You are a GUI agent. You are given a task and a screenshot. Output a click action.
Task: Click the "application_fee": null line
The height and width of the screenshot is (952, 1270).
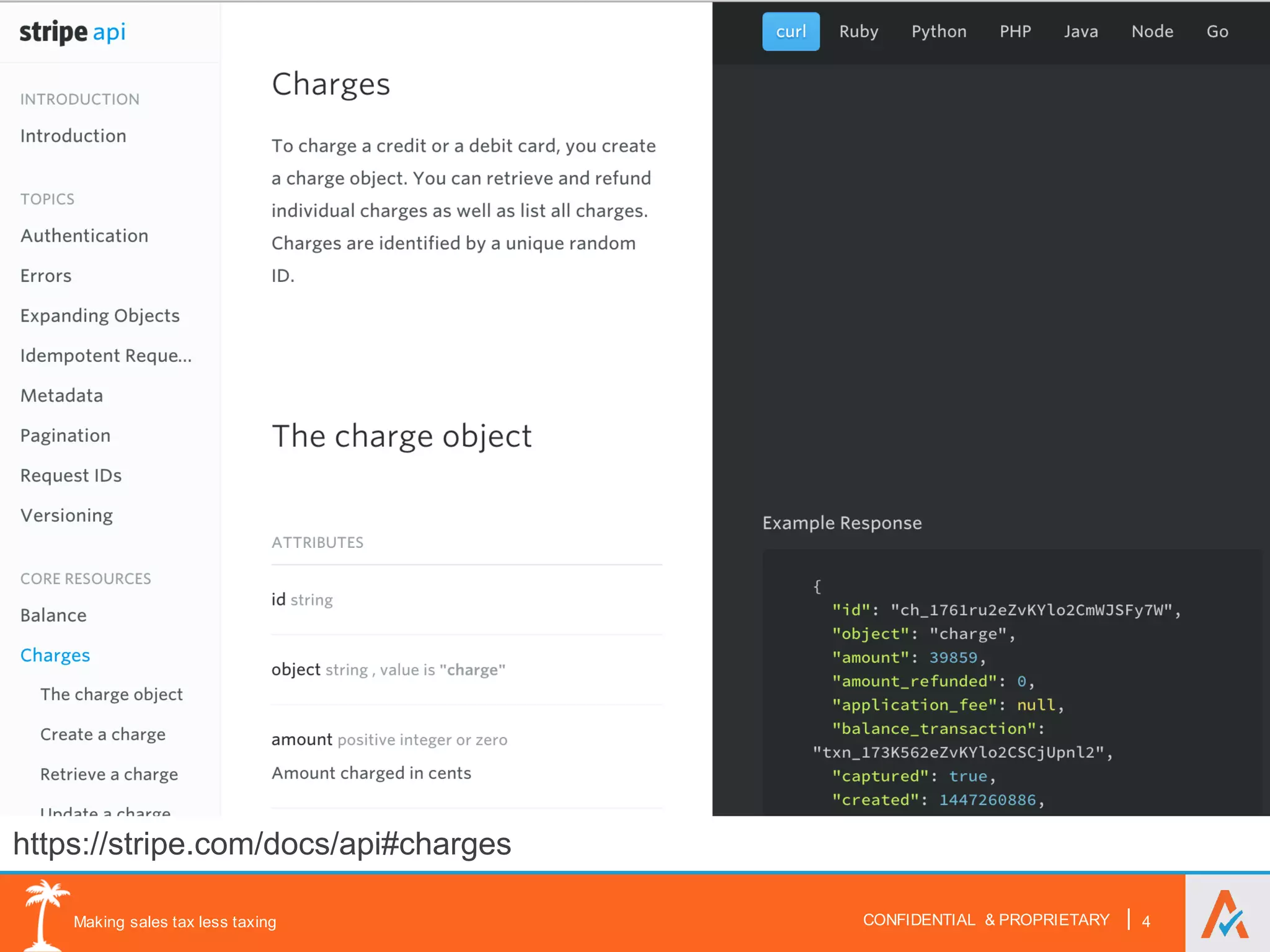tap(948, 705)
